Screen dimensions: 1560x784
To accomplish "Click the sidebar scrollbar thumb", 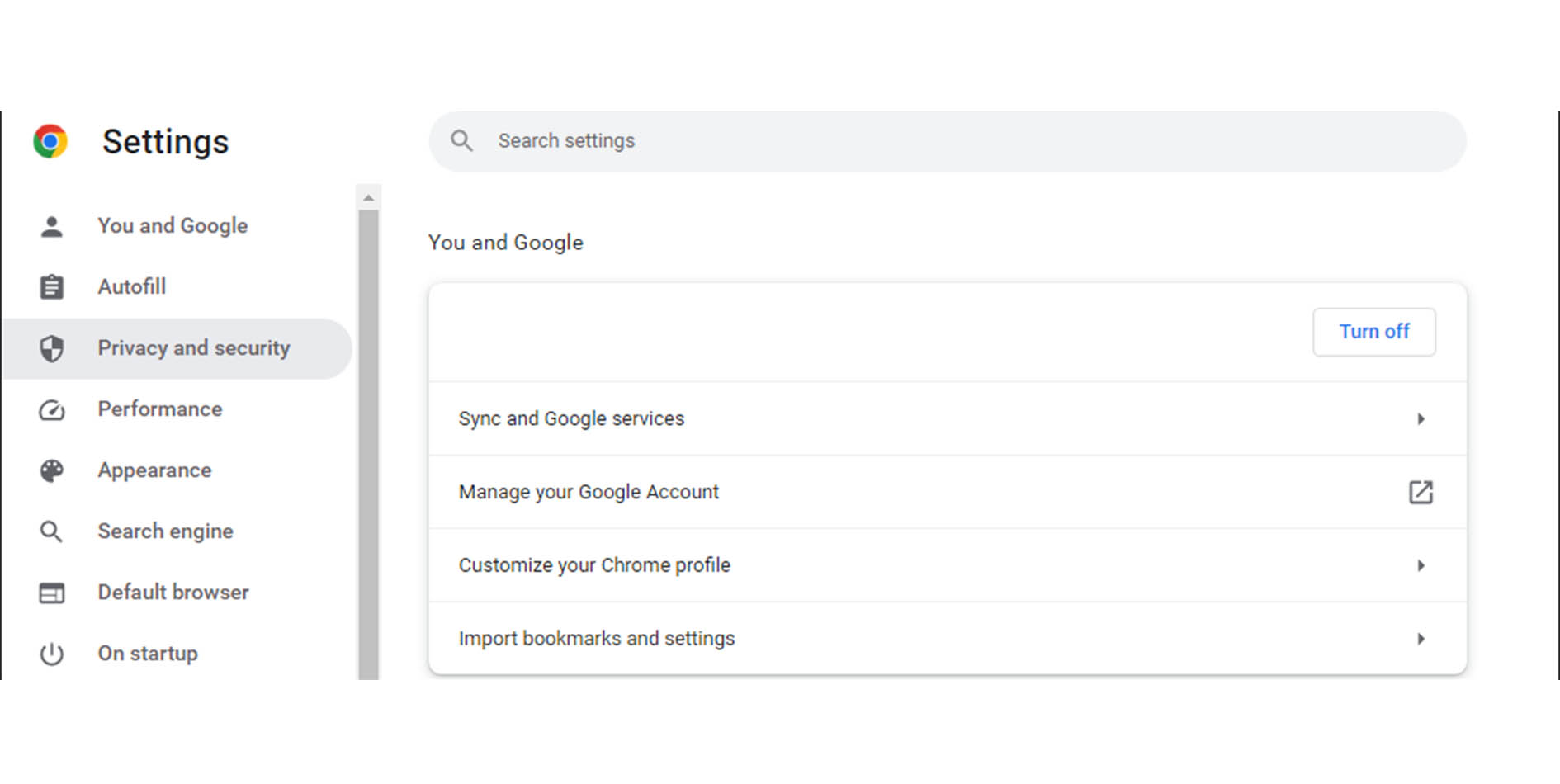I will [x=368, y=446].
